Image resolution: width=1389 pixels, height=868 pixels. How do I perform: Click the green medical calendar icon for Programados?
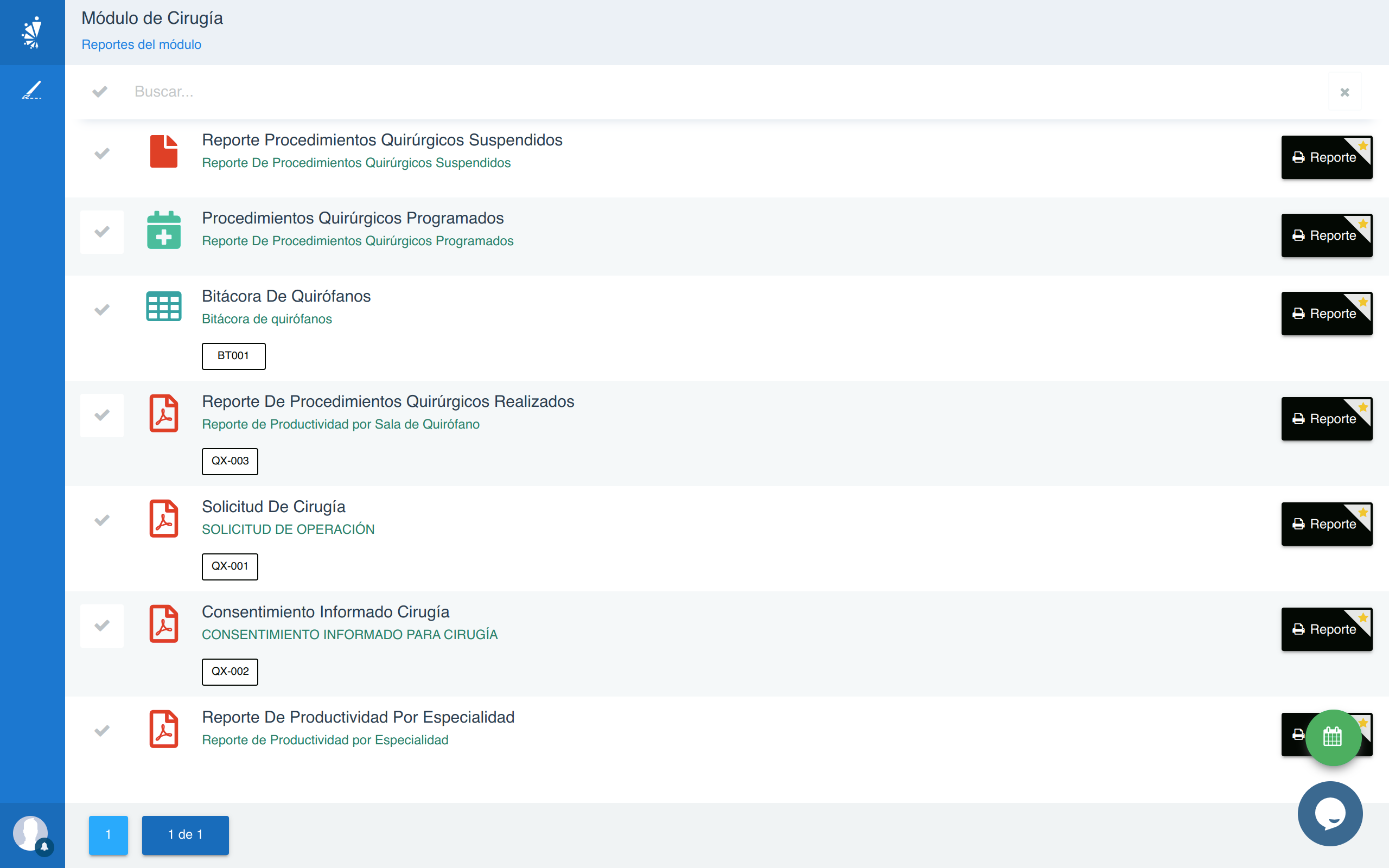(x=163, y=230)
